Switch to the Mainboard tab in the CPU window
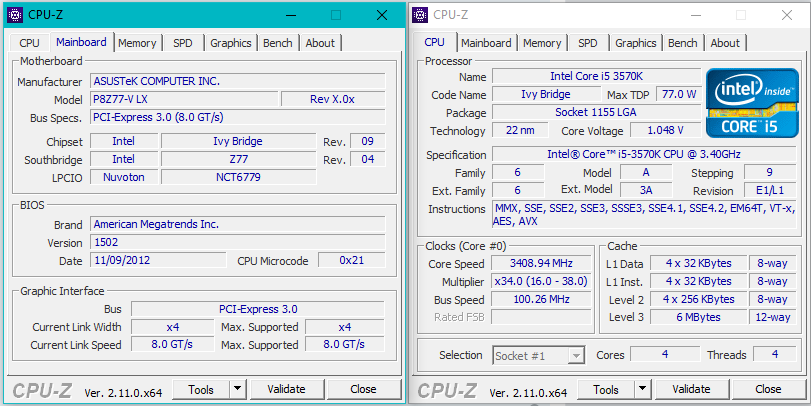This screenshot has height=406, width=811. click(486, 43)
